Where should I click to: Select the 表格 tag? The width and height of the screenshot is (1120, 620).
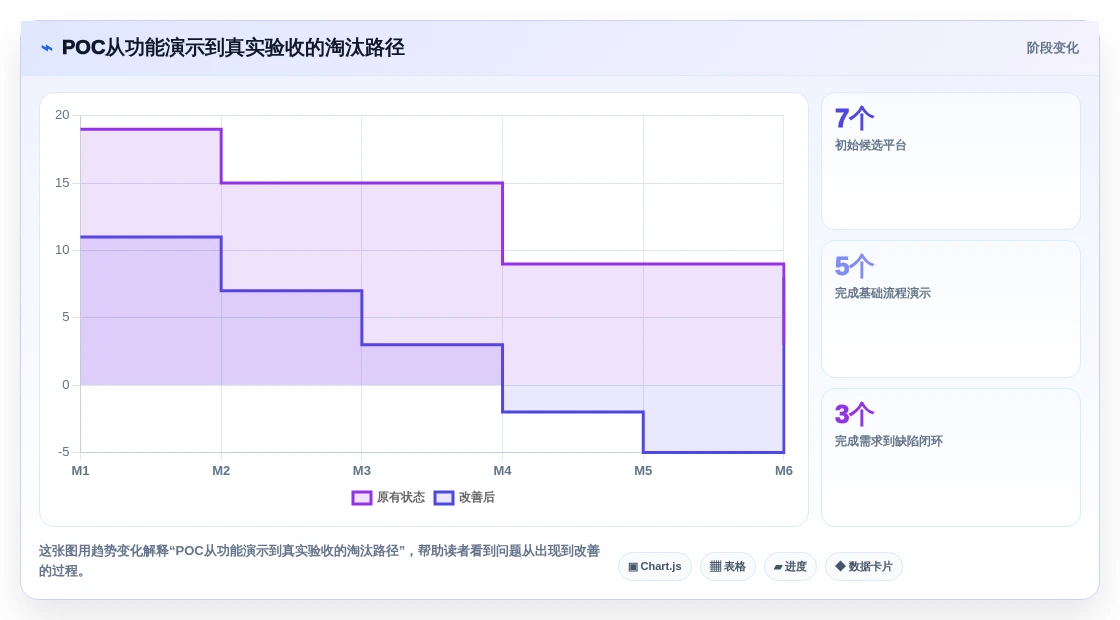(x=727, y=566)
